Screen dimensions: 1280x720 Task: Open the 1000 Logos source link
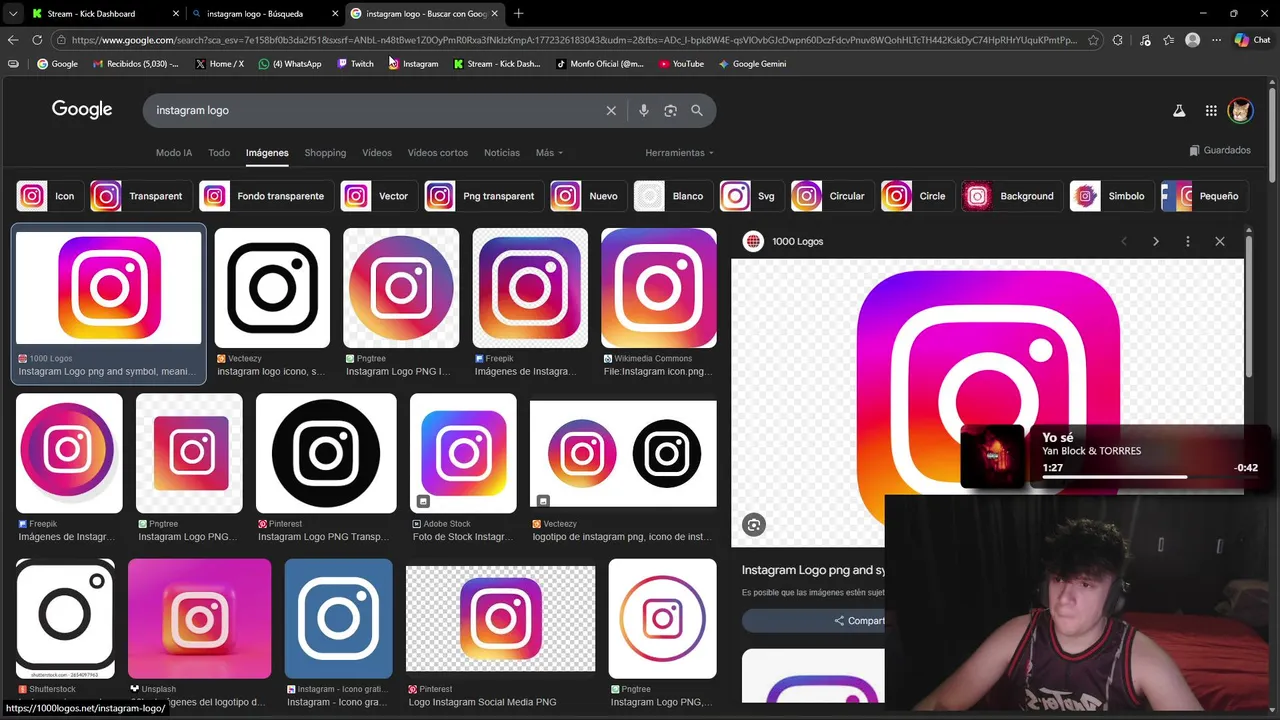point(786,241)
